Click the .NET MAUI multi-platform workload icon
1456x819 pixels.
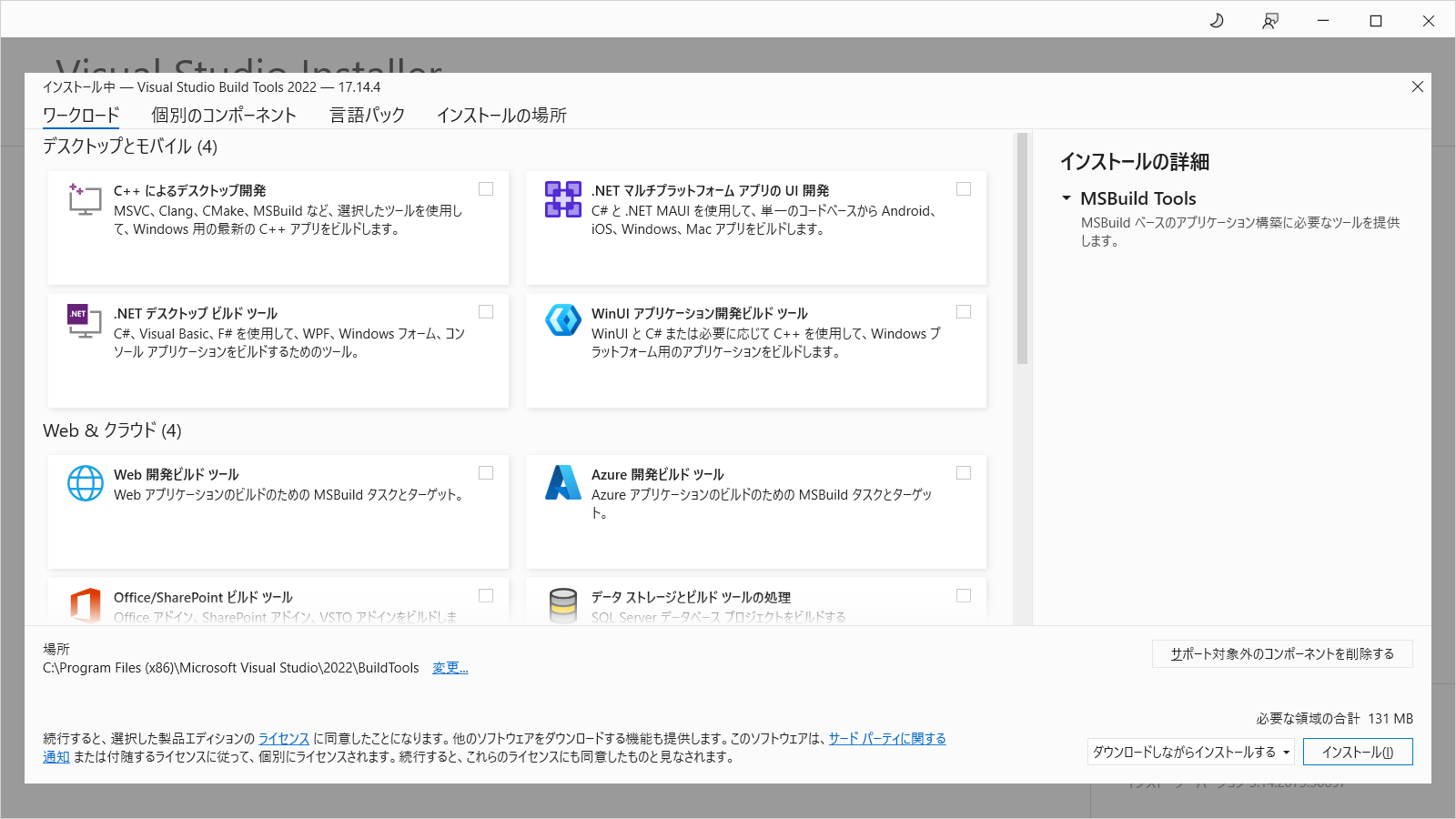tap(562, 199)
